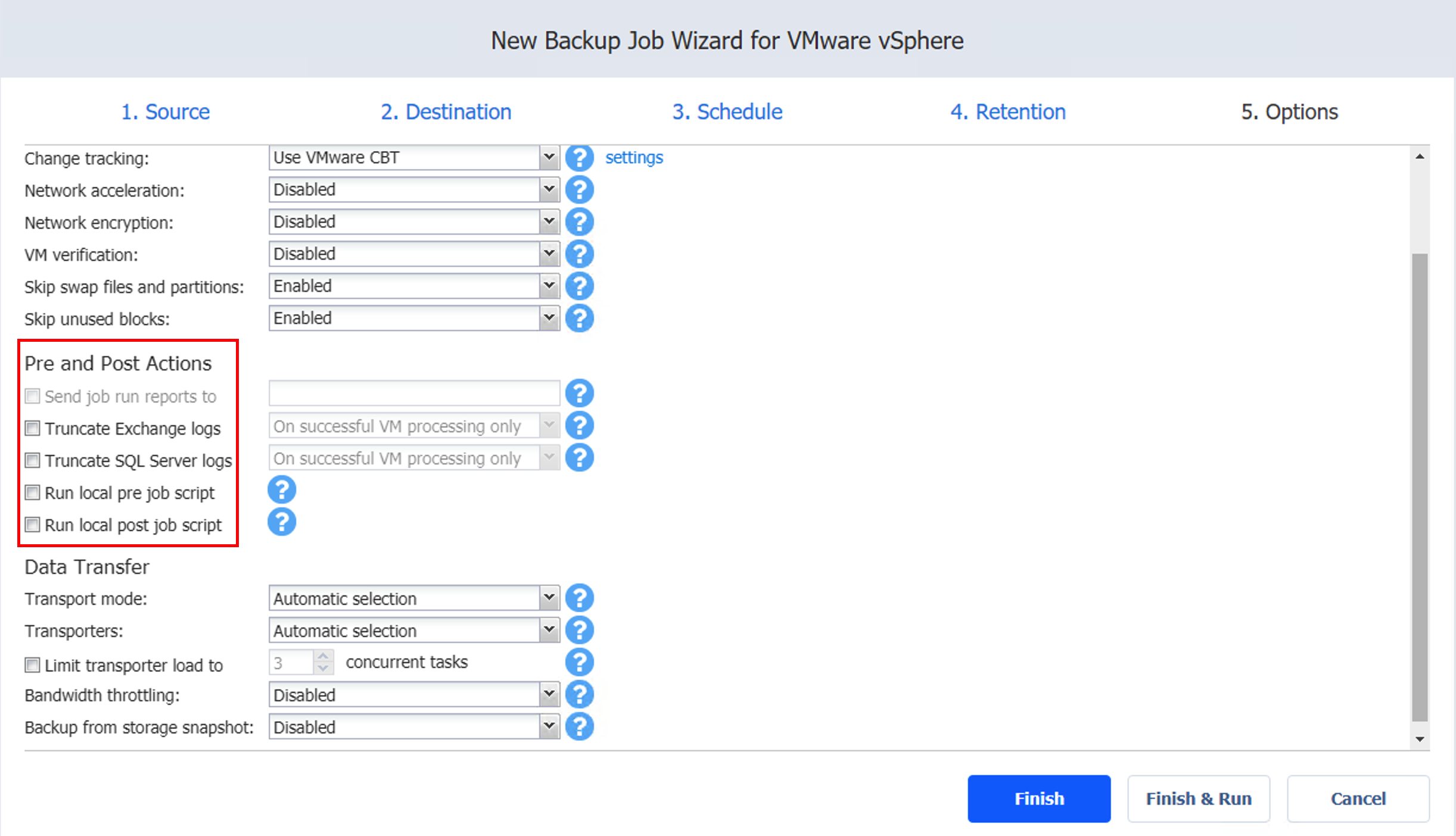This screenshot has width=1456, height=836.
Task: Go to the 3. Schedule step
Action: click(x=727, y=112)
